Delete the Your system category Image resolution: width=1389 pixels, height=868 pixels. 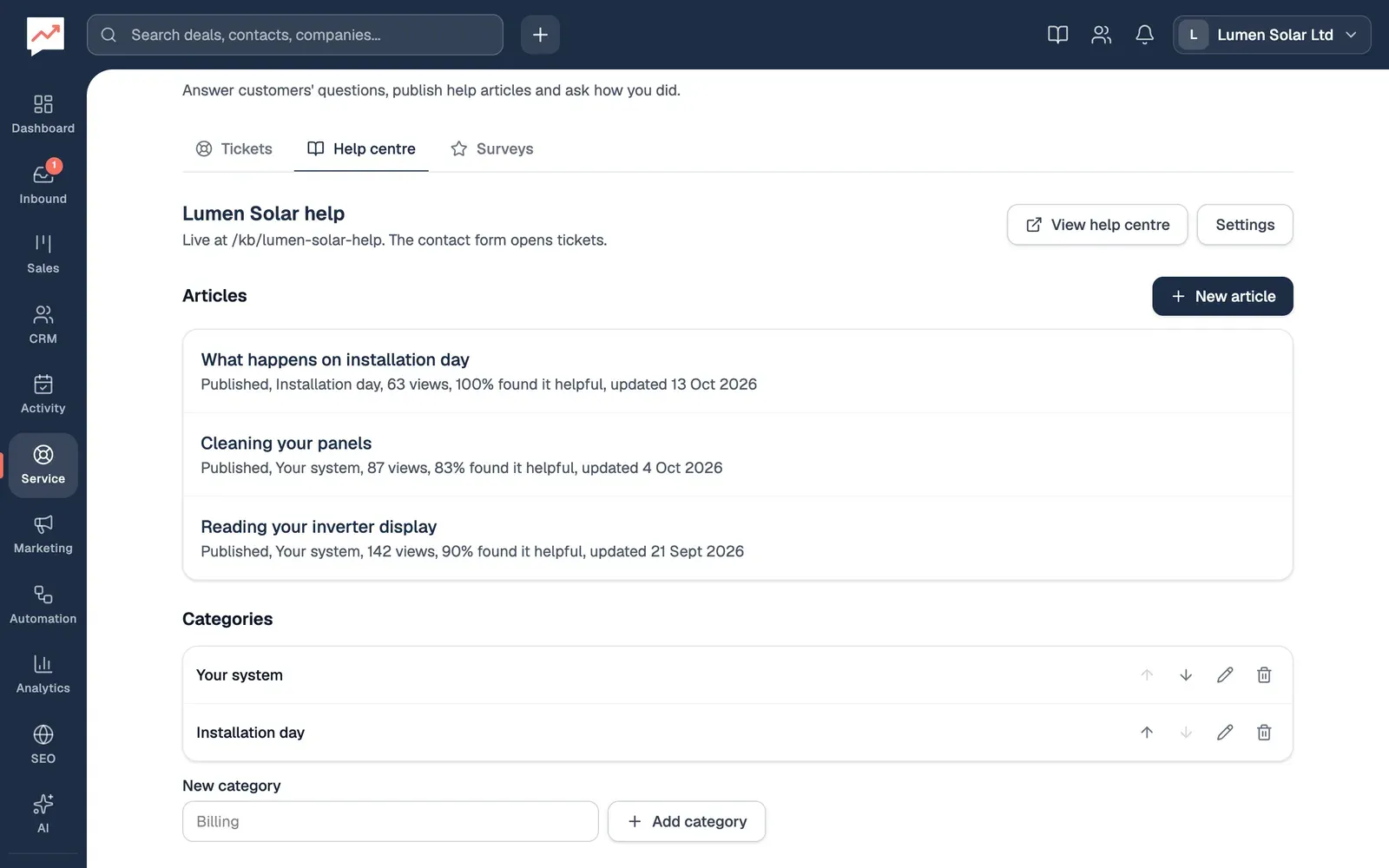click(x=1264, y=675)
